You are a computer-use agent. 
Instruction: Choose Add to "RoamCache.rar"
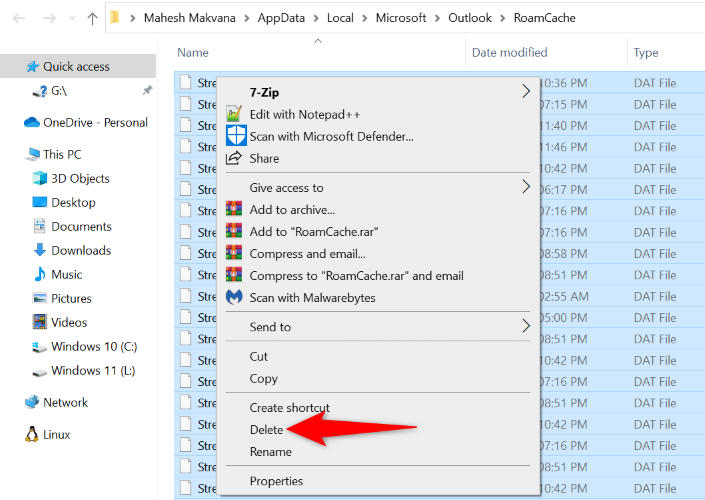378,232
